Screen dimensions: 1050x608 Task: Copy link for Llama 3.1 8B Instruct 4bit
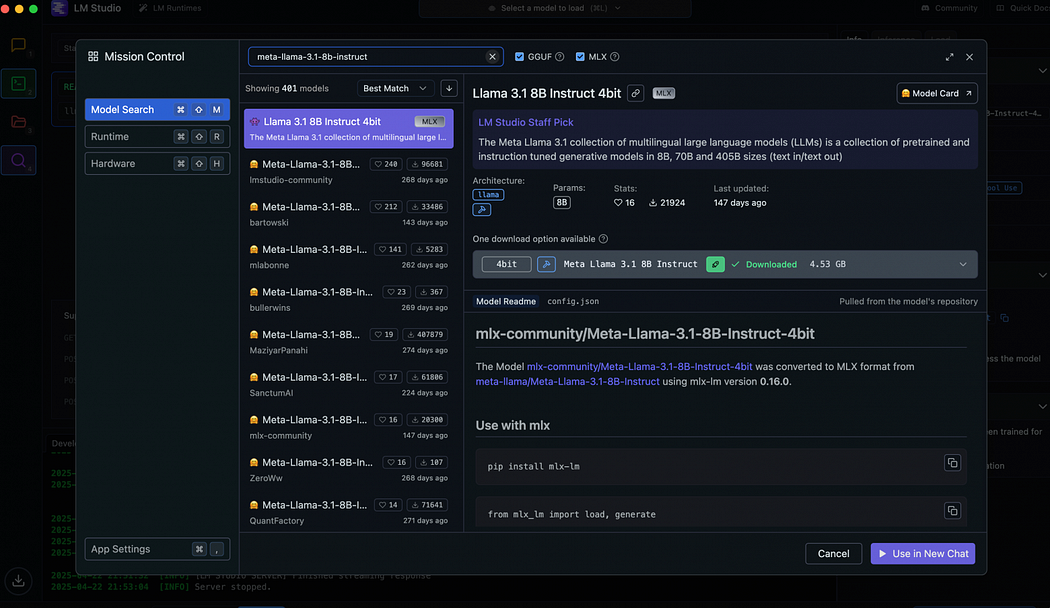tap(635, 94)
